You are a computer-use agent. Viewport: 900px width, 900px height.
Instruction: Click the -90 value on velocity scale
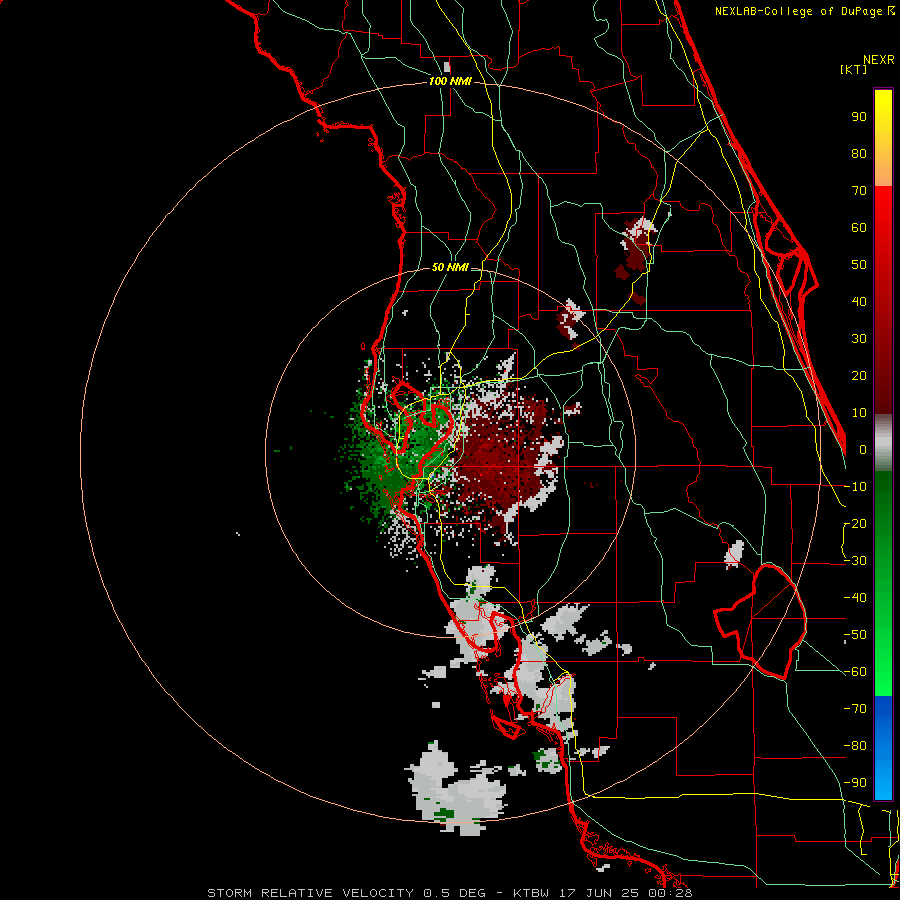(x=855, y=783)
